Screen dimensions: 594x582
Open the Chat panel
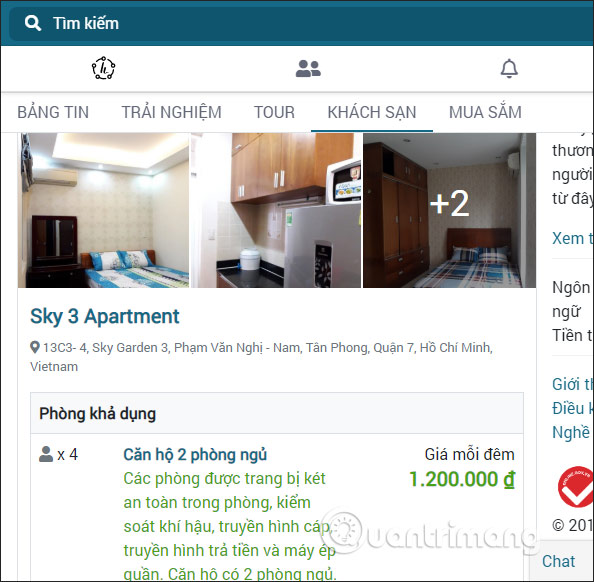[558, 561]
